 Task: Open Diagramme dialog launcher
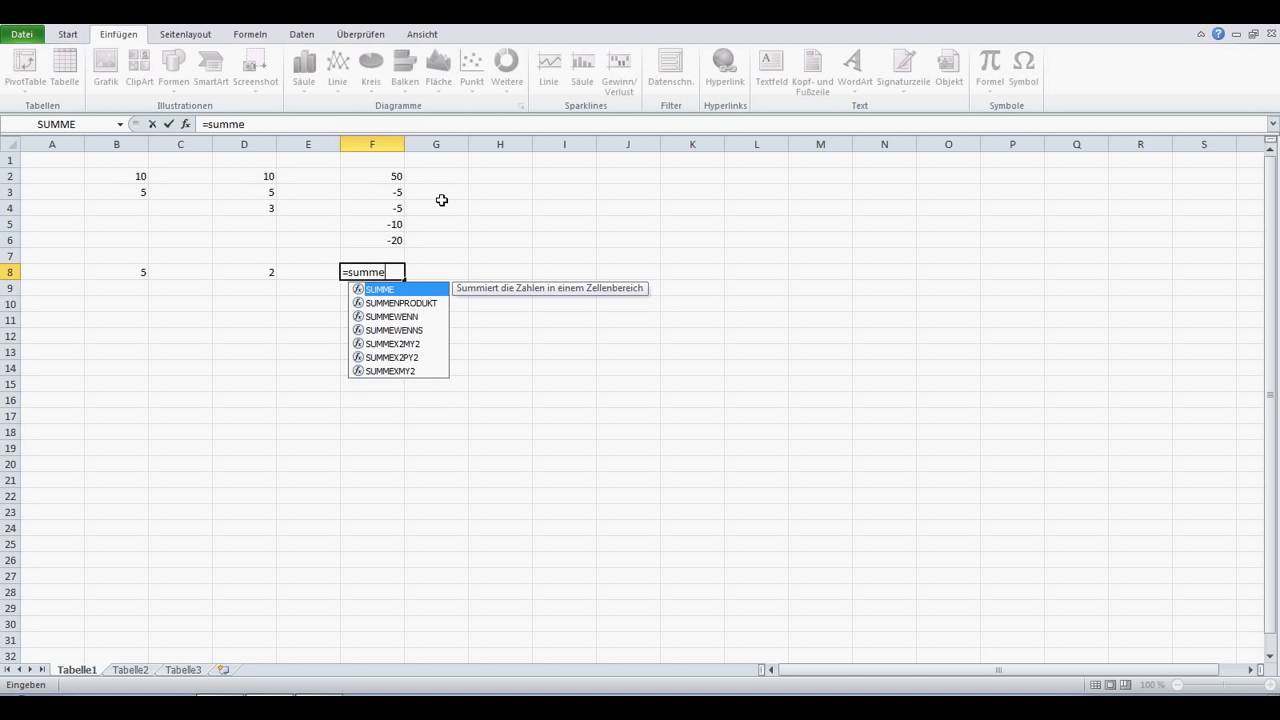(521, 106)
